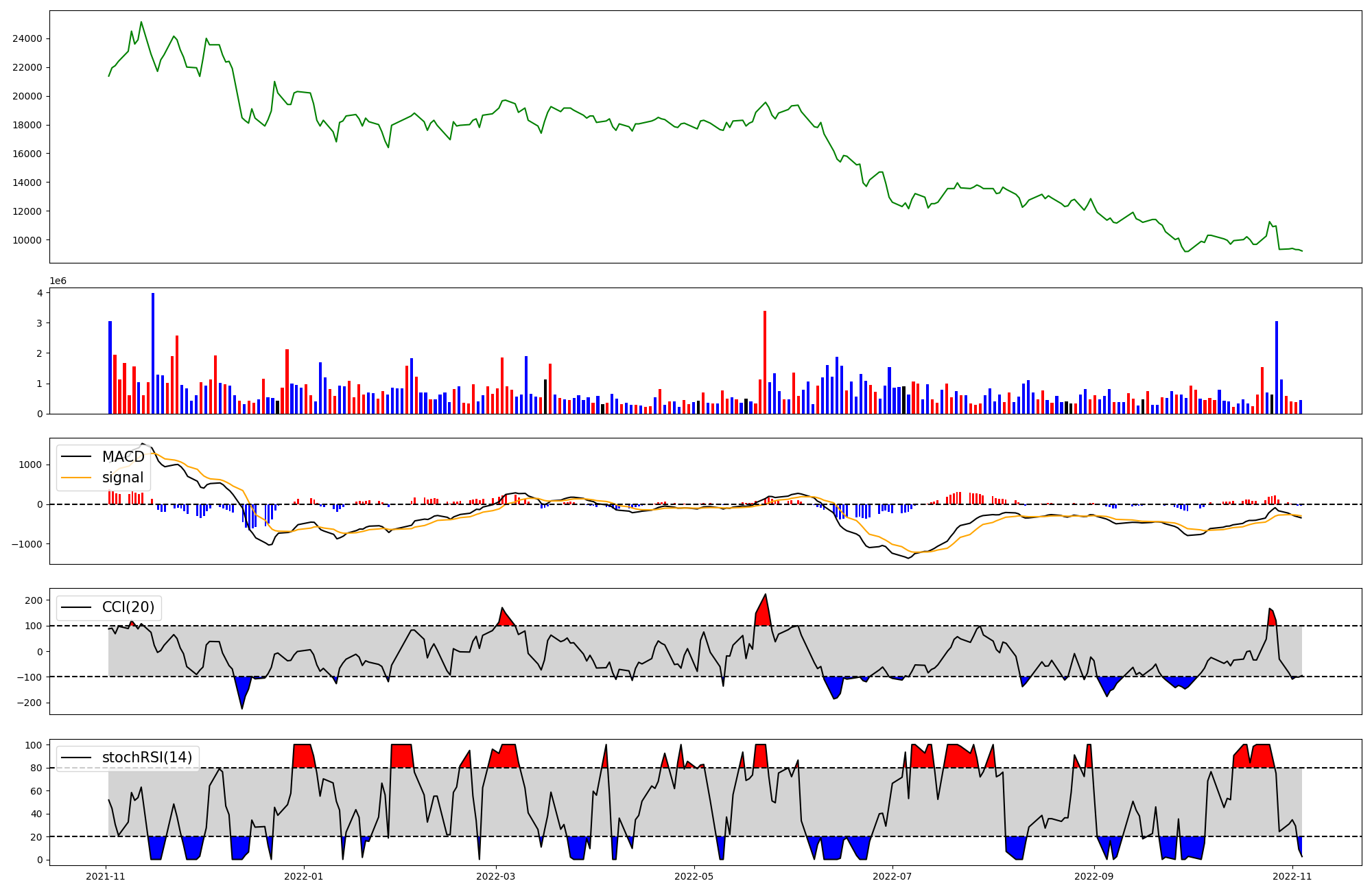This screenshot has width=1372, height=892.
Task: Select the 2022-03 date tick label
Action: [495, 876]
